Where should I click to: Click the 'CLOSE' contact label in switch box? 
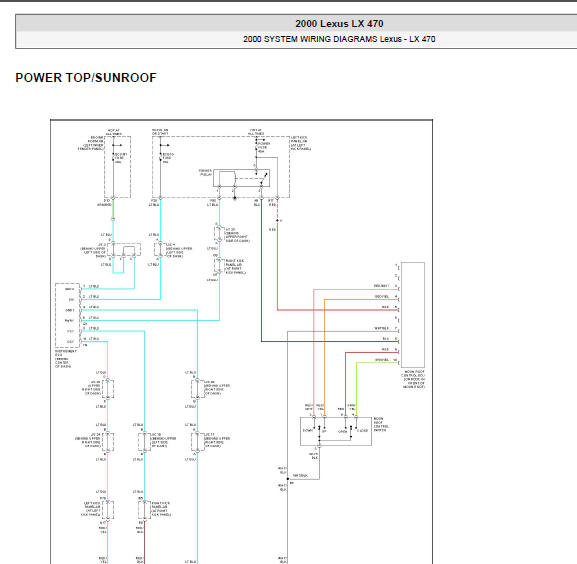(x=362, y=430)
